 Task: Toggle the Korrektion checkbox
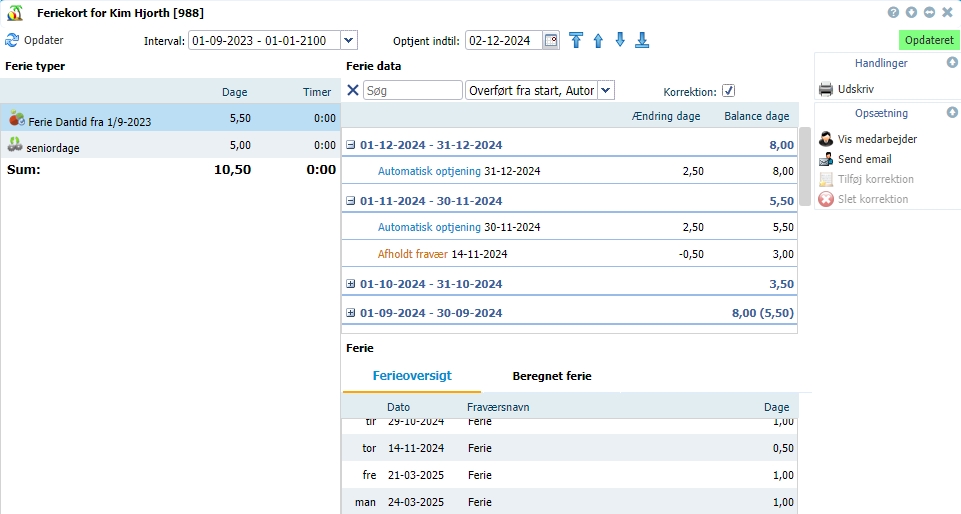(x=728, y=91)
